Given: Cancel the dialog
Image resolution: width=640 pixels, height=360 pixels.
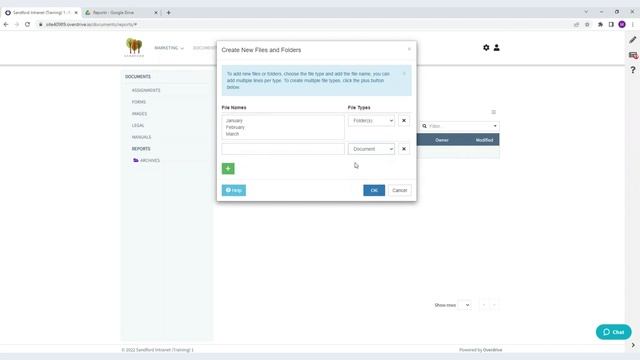Looking at the screenshot, I should (400, 190).
